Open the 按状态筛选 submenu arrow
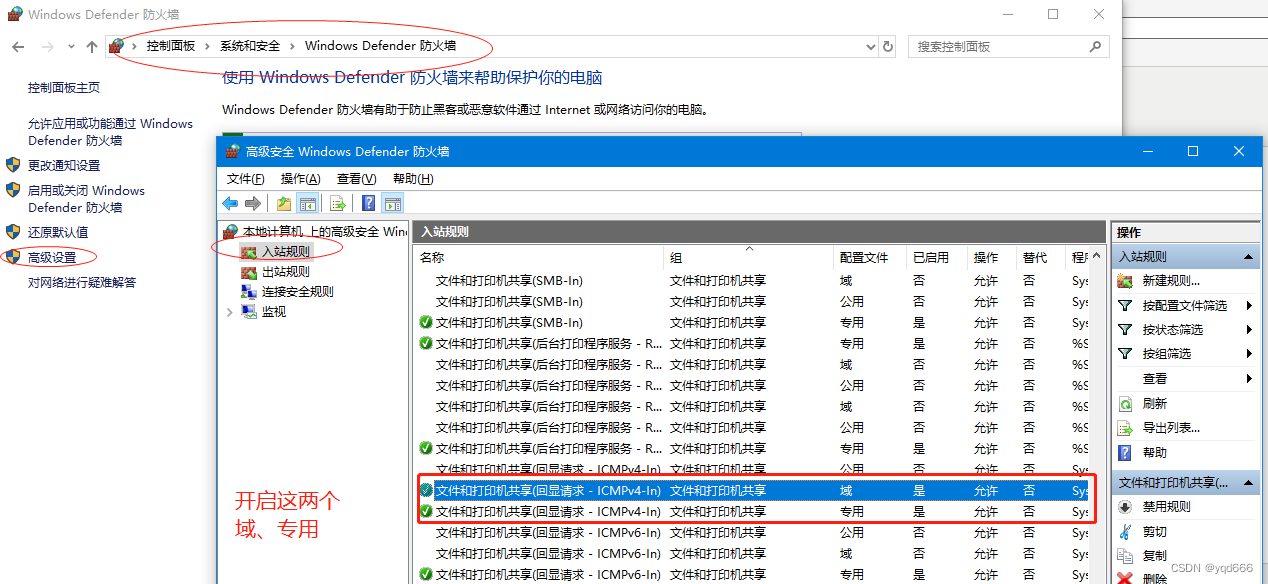 1249,329
